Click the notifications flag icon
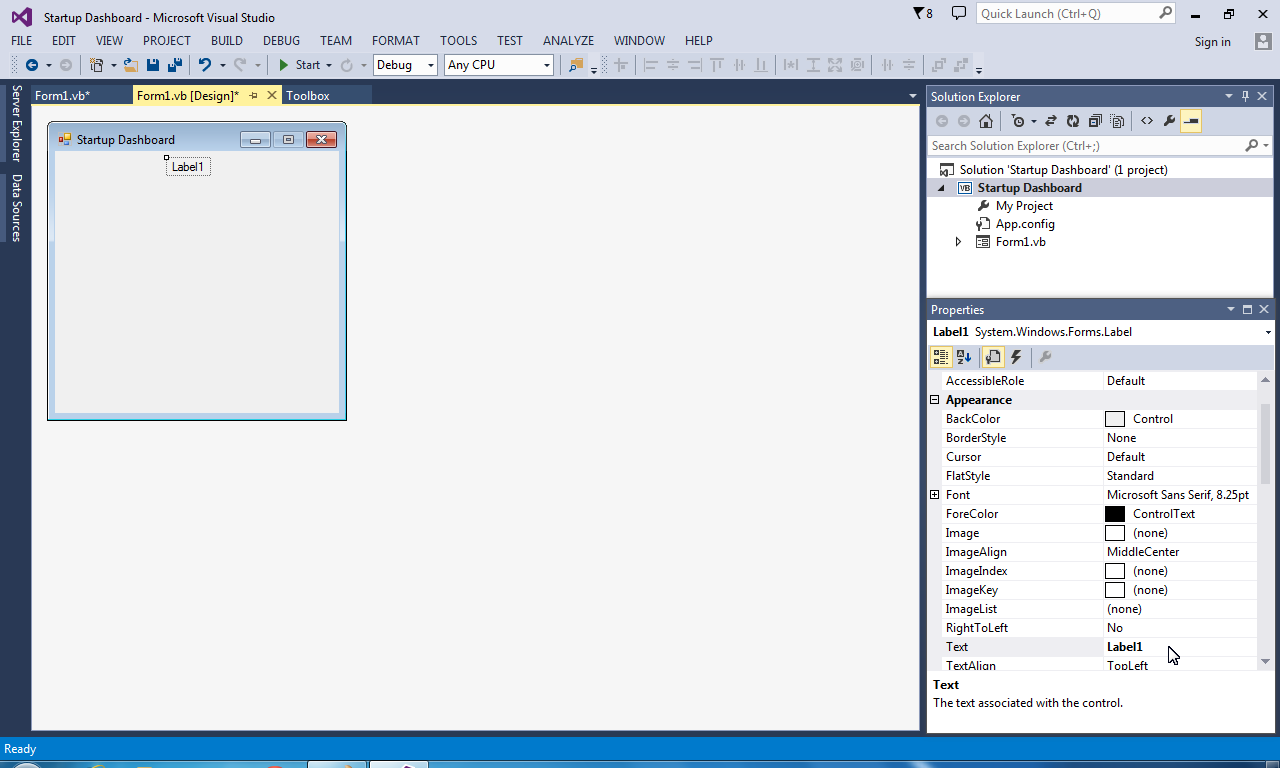The image size is (1281, 768). tap(919, 14)
